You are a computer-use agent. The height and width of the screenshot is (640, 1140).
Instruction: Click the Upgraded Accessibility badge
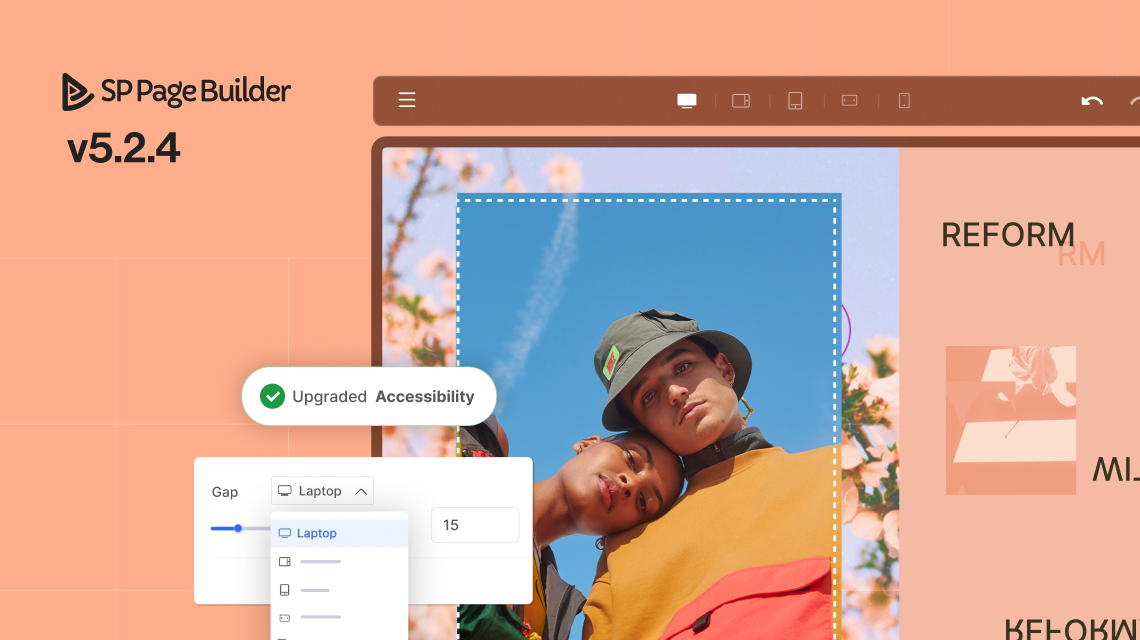click(369, 396)
